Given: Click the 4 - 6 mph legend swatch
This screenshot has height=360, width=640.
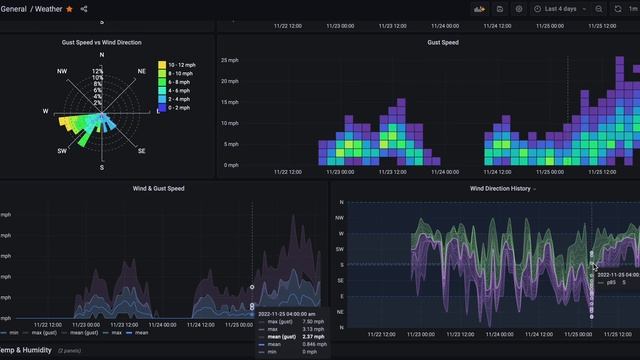Looking at the screenshot, I should (162, 91).
